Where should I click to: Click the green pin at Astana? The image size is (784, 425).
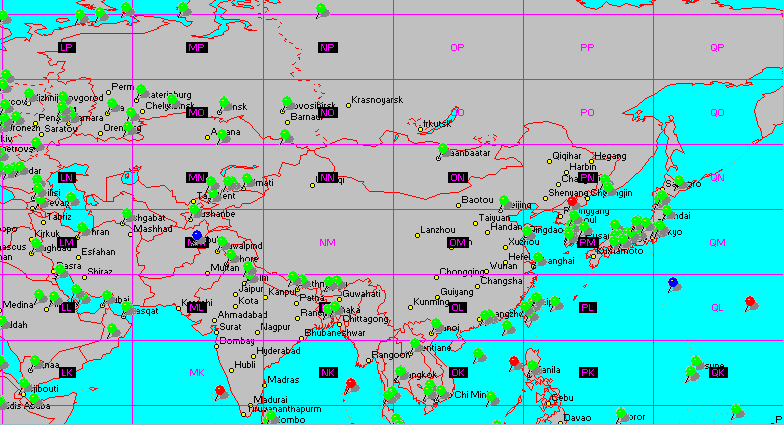pos(222,134)
